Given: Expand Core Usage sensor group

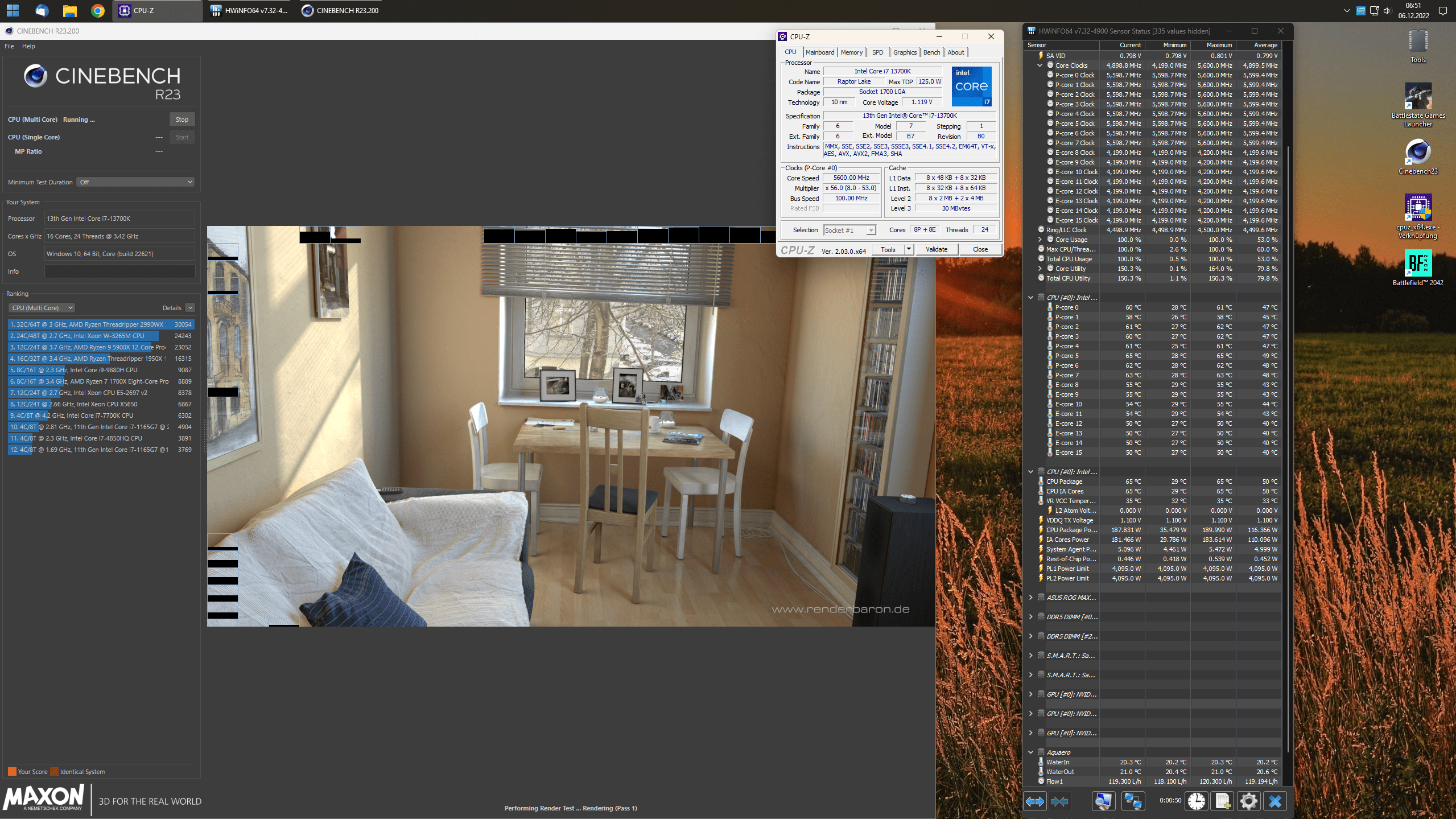Looking at the screenshot, I should point(1040,240).
